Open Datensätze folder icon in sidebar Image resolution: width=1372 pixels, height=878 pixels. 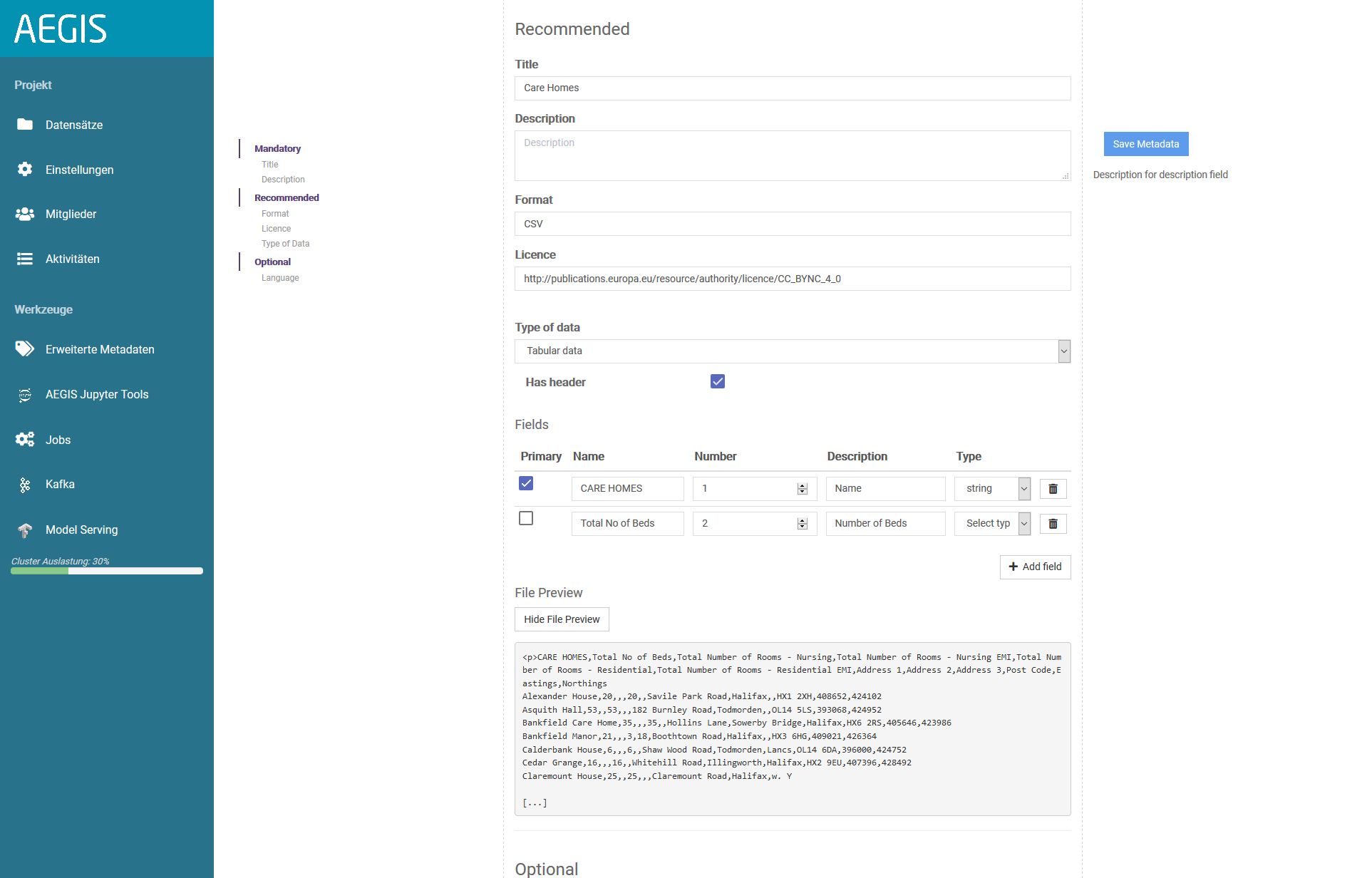25,125
